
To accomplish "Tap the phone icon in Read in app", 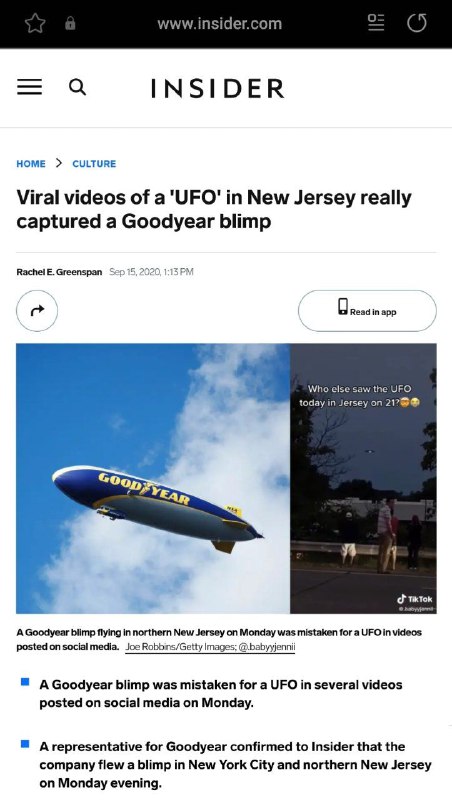I will click(x=343, y=306).
